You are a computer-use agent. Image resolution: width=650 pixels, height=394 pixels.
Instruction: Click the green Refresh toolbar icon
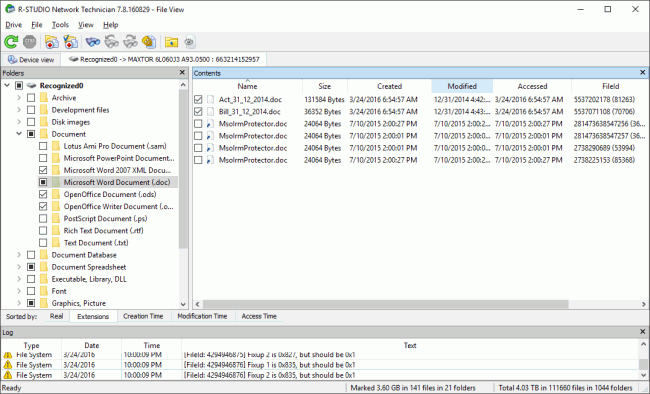pyautogui.click(x=11, y=41)
